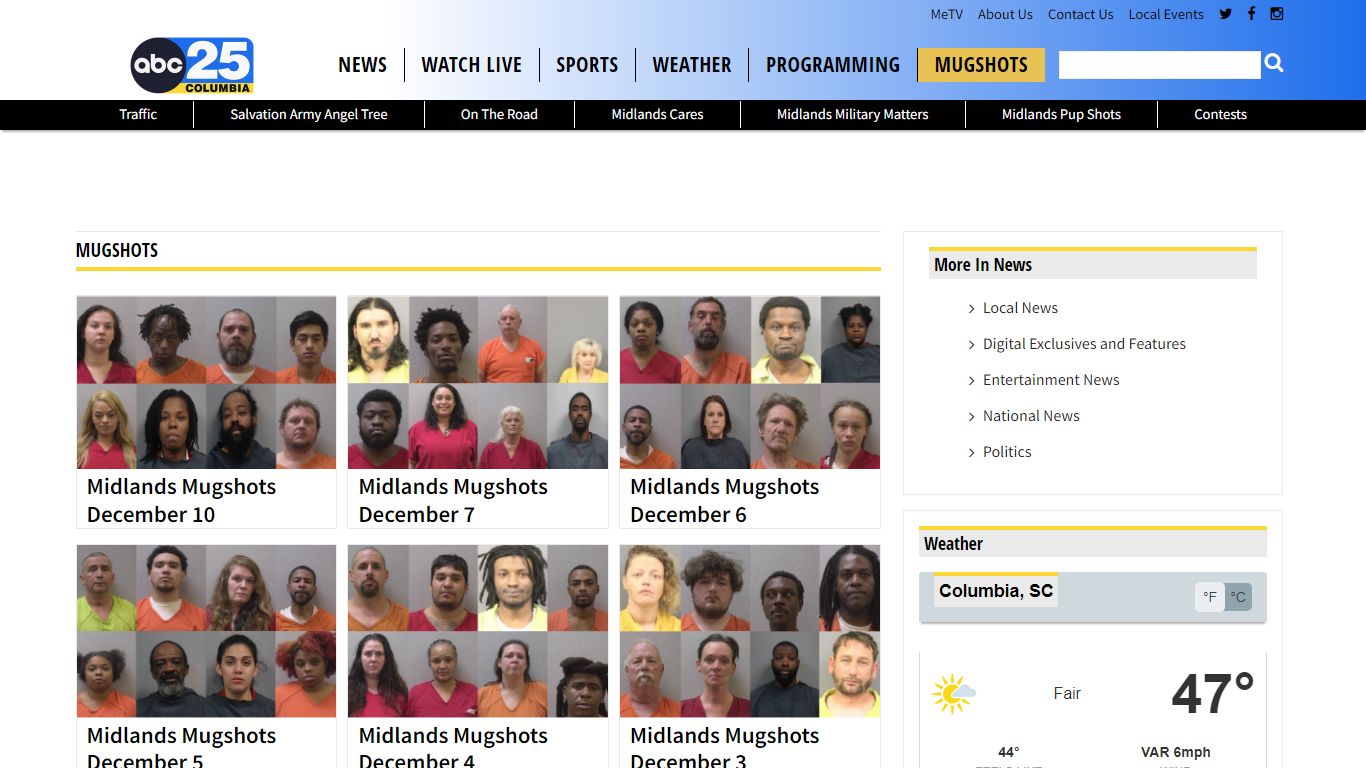Open Midlands Mugshots December 10 headline
The image size is (1366, 768).
(181, 500)
